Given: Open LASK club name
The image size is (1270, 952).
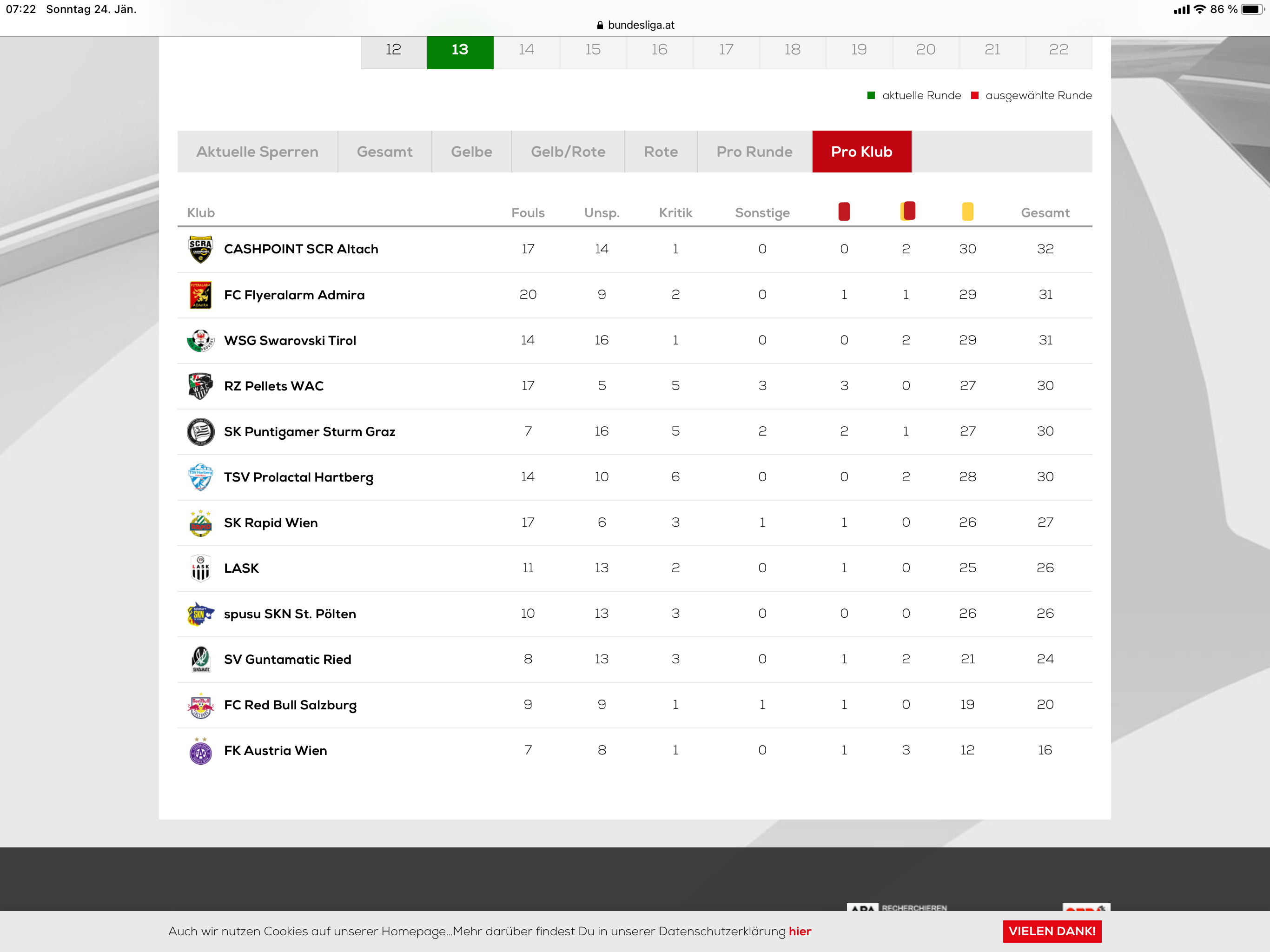Looking at the screenshot, I should pyautogui.click(x=241, y=568).
